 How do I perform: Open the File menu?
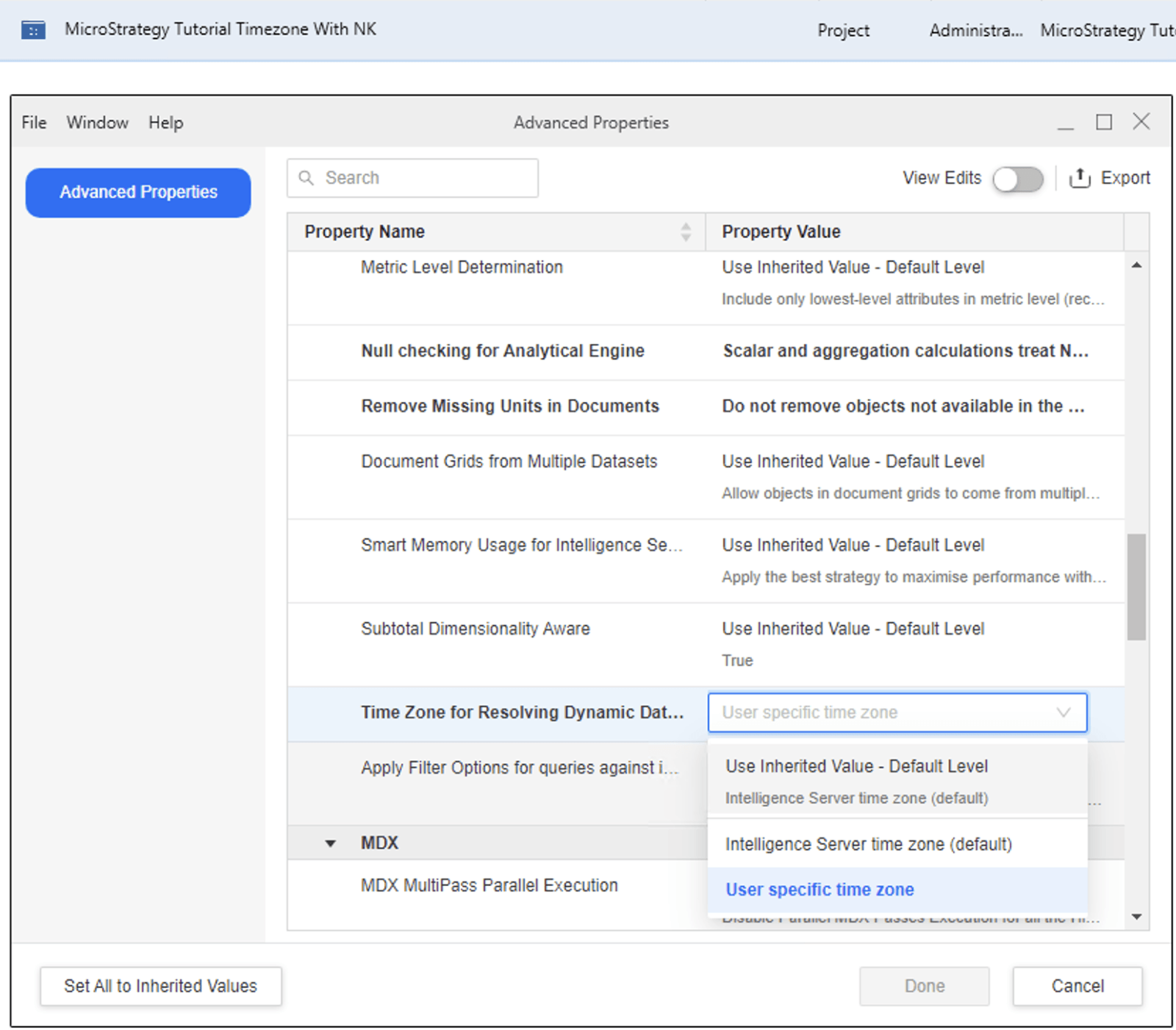(34, 122)
